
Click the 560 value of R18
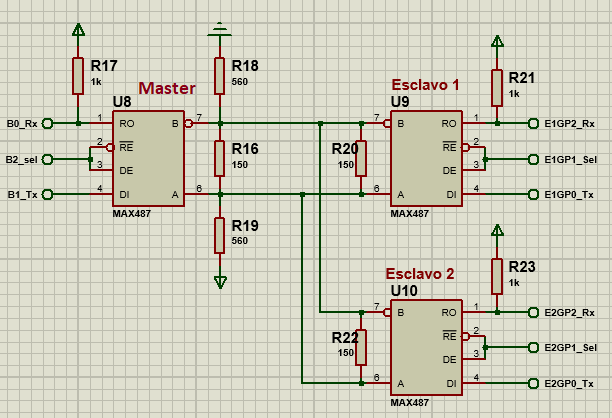[x=240, y=82]
